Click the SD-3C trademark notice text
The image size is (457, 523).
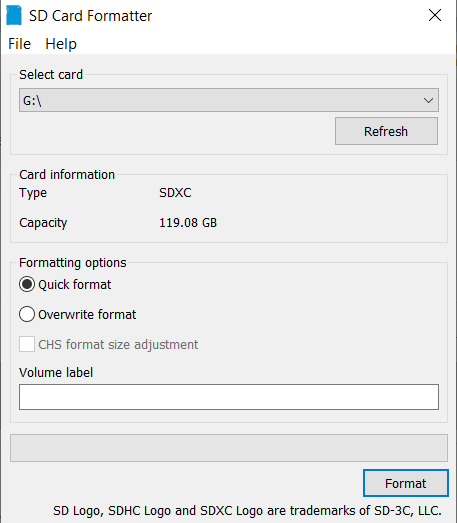247,511
